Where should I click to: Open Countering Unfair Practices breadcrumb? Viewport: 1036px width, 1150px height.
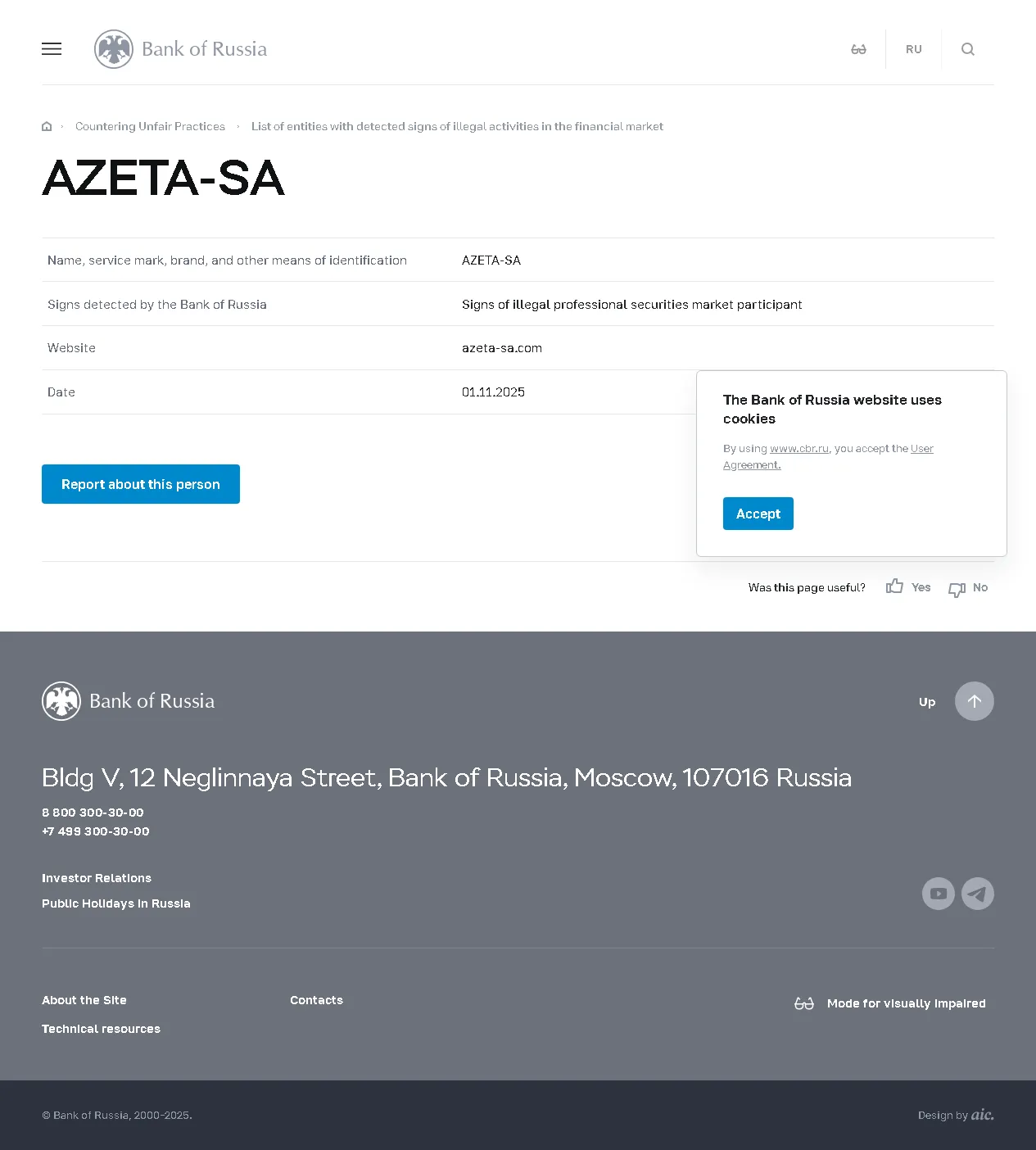point(150,126)
